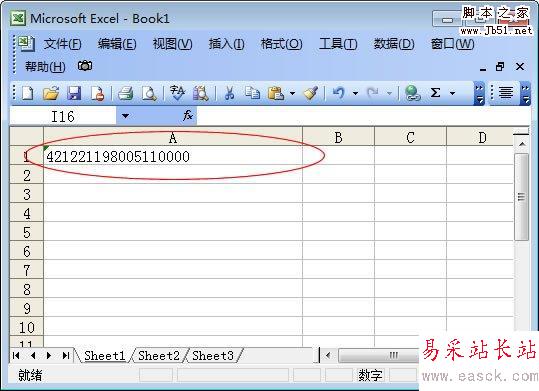539x391 pixels.
Task: Click the vertical scrollbar thumb
Action: pos(521,197)
